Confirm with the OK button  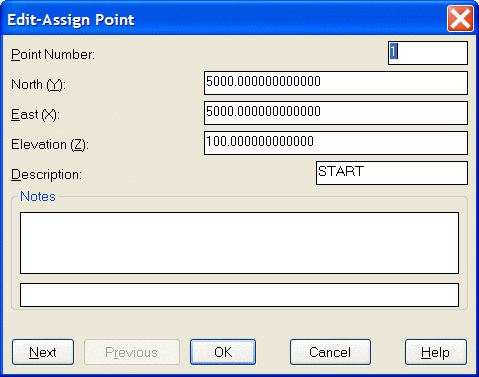tap(223, 352)
